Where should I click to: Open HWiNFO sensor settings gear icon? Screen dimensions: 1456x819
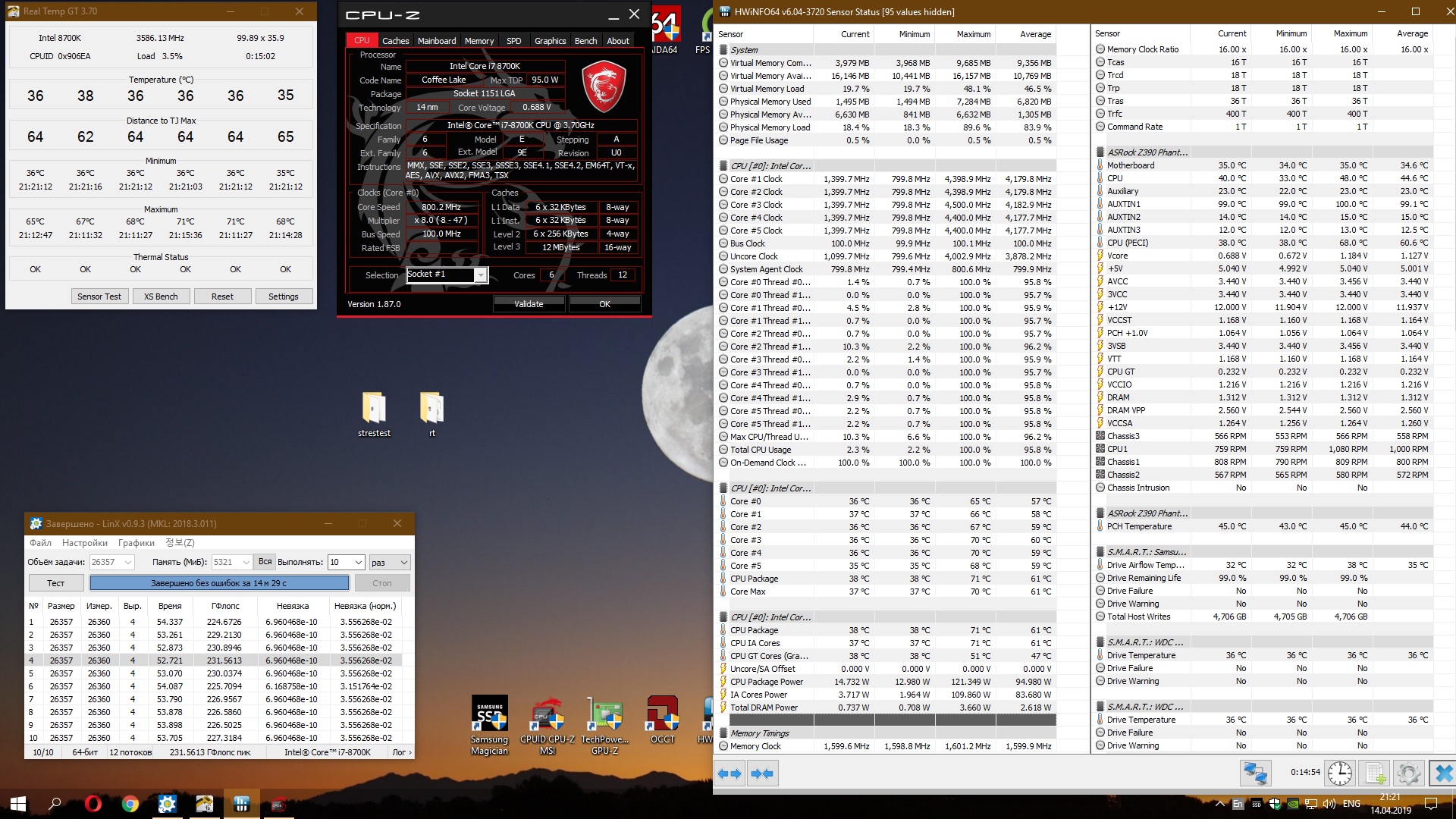coord(1408,773)
